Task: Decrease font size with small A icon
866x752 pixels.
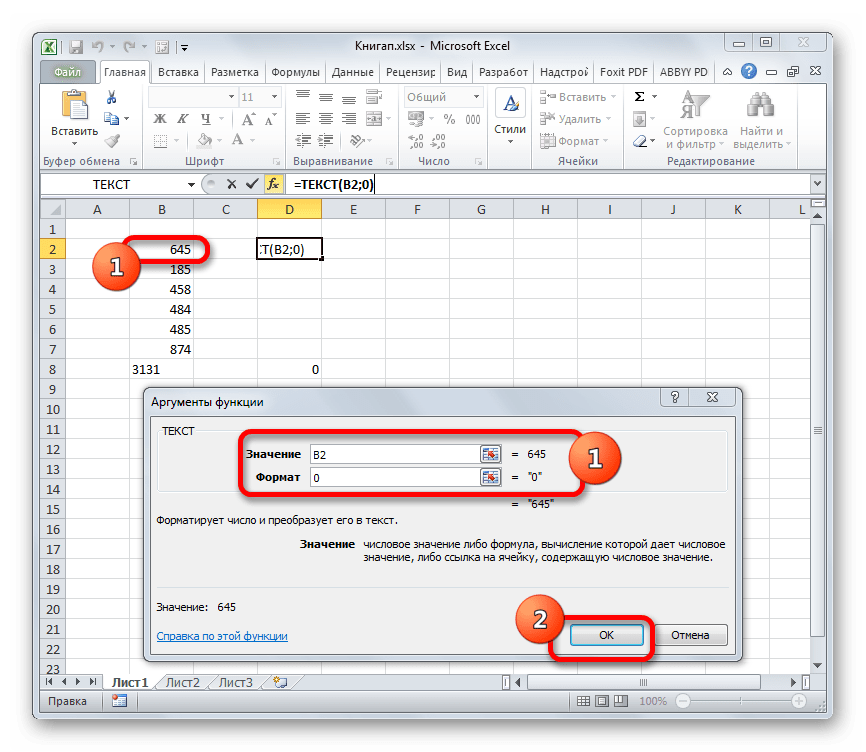Action: tap(270, 119)
